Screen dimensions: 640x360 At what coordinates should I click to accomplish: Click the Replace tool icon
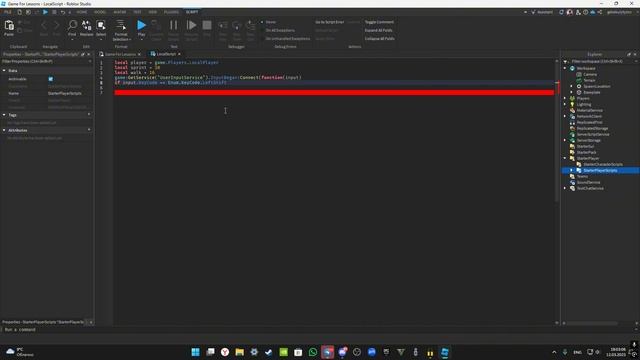87,25
